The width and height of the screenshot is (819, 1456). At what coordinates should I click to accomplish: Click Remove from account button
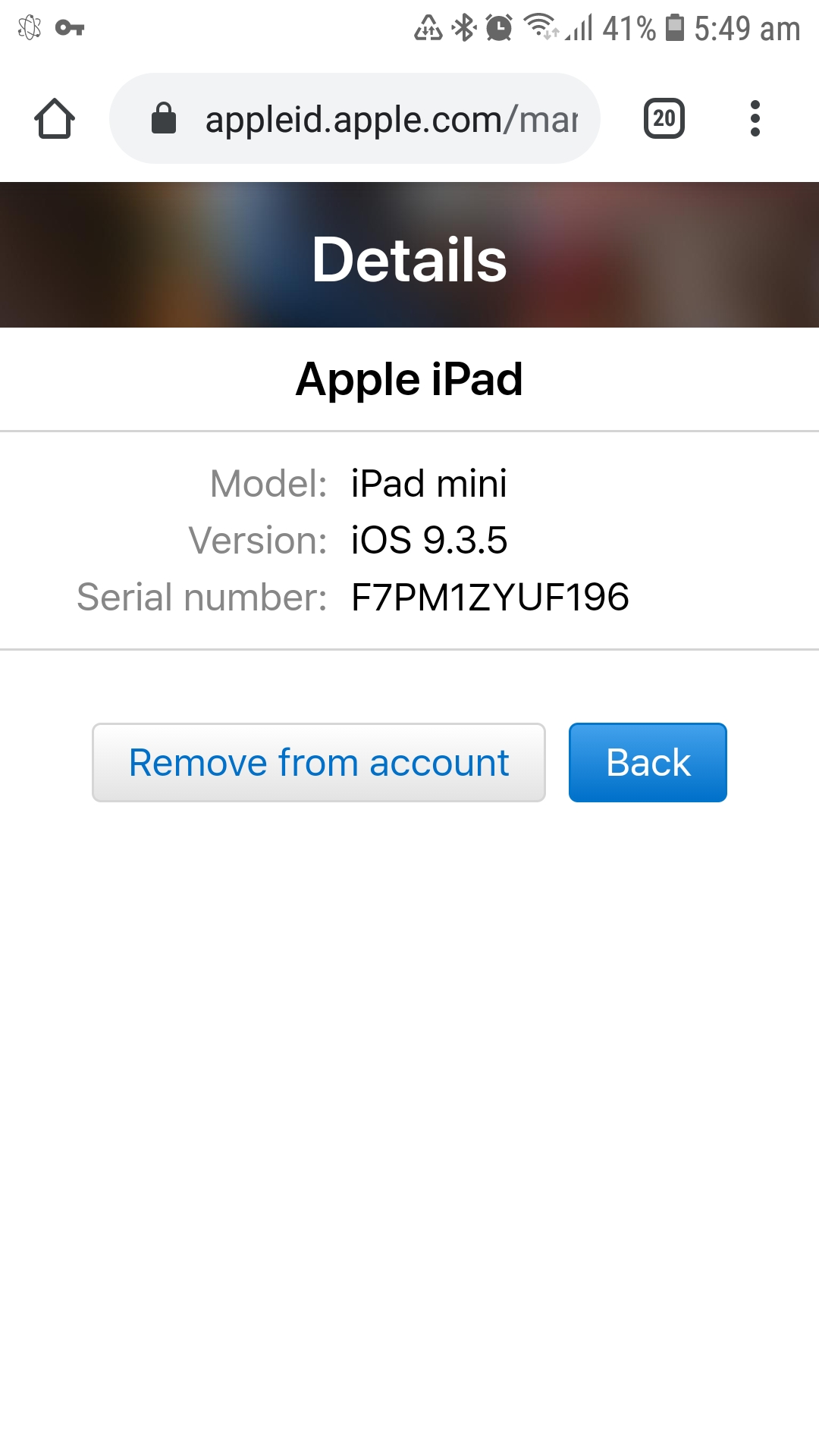click(318, 762)
